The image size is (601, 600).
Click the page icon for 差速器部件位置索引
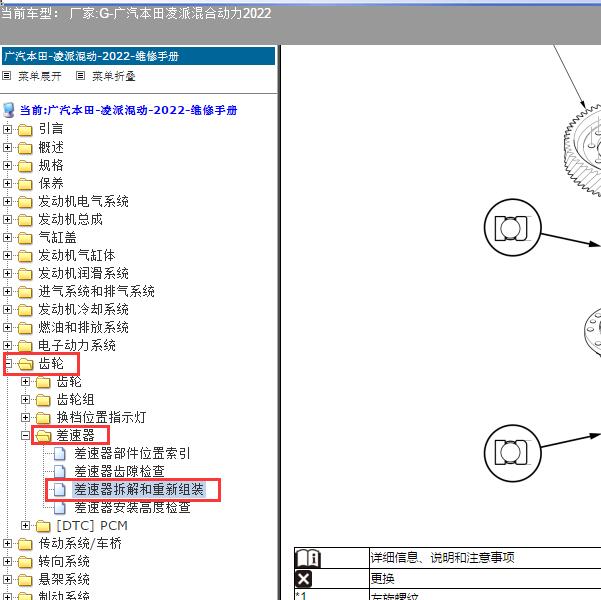pyautogui.click(x=59, y=454)
